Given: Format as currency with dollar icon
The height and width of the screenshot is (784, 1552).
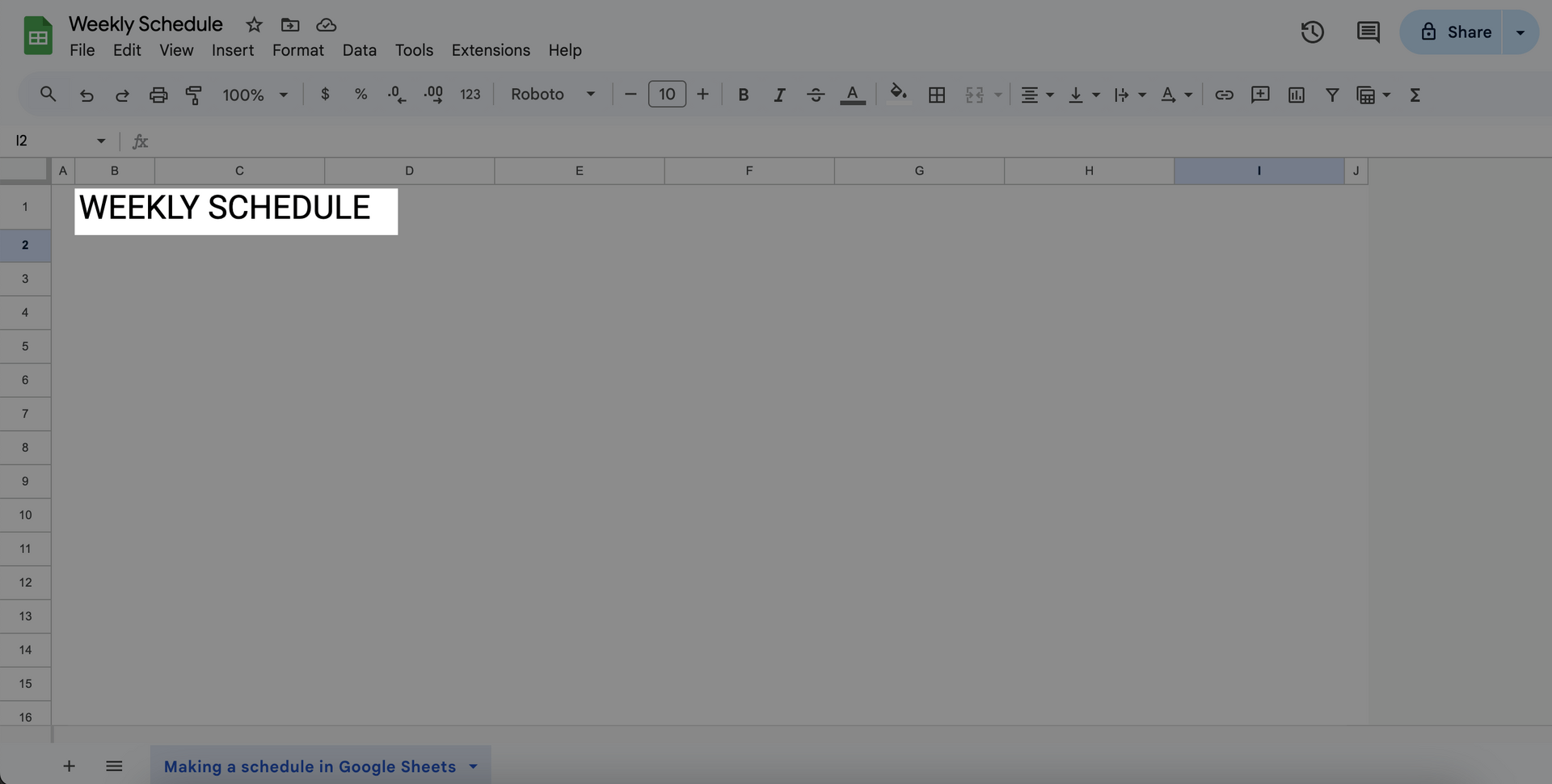Looking at the screenshot, I should 325,95.
